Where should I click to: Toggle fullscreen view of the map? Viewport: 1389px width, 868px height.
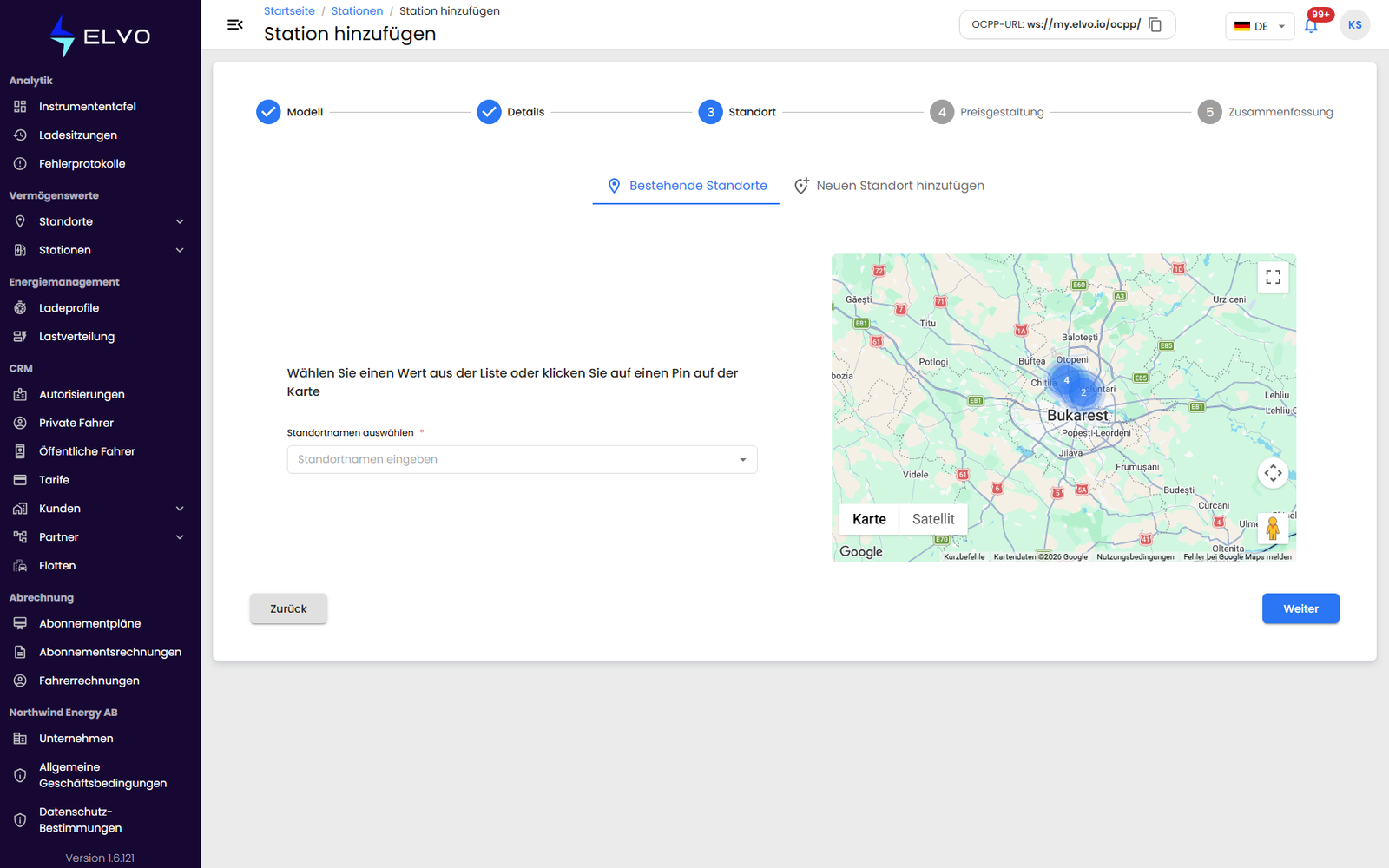(1273, 277)
